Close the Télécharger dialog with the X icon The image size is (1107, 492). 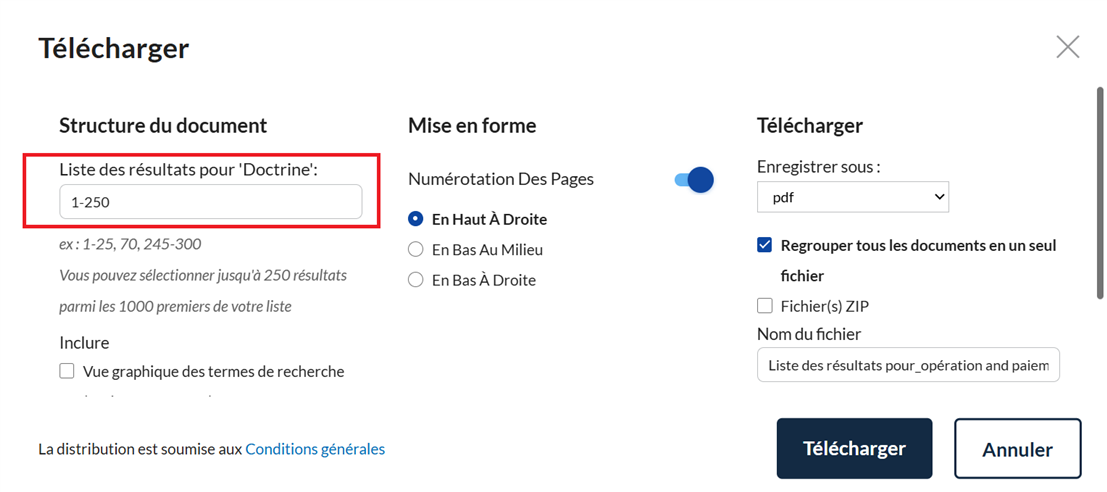tap(1067, 47)
